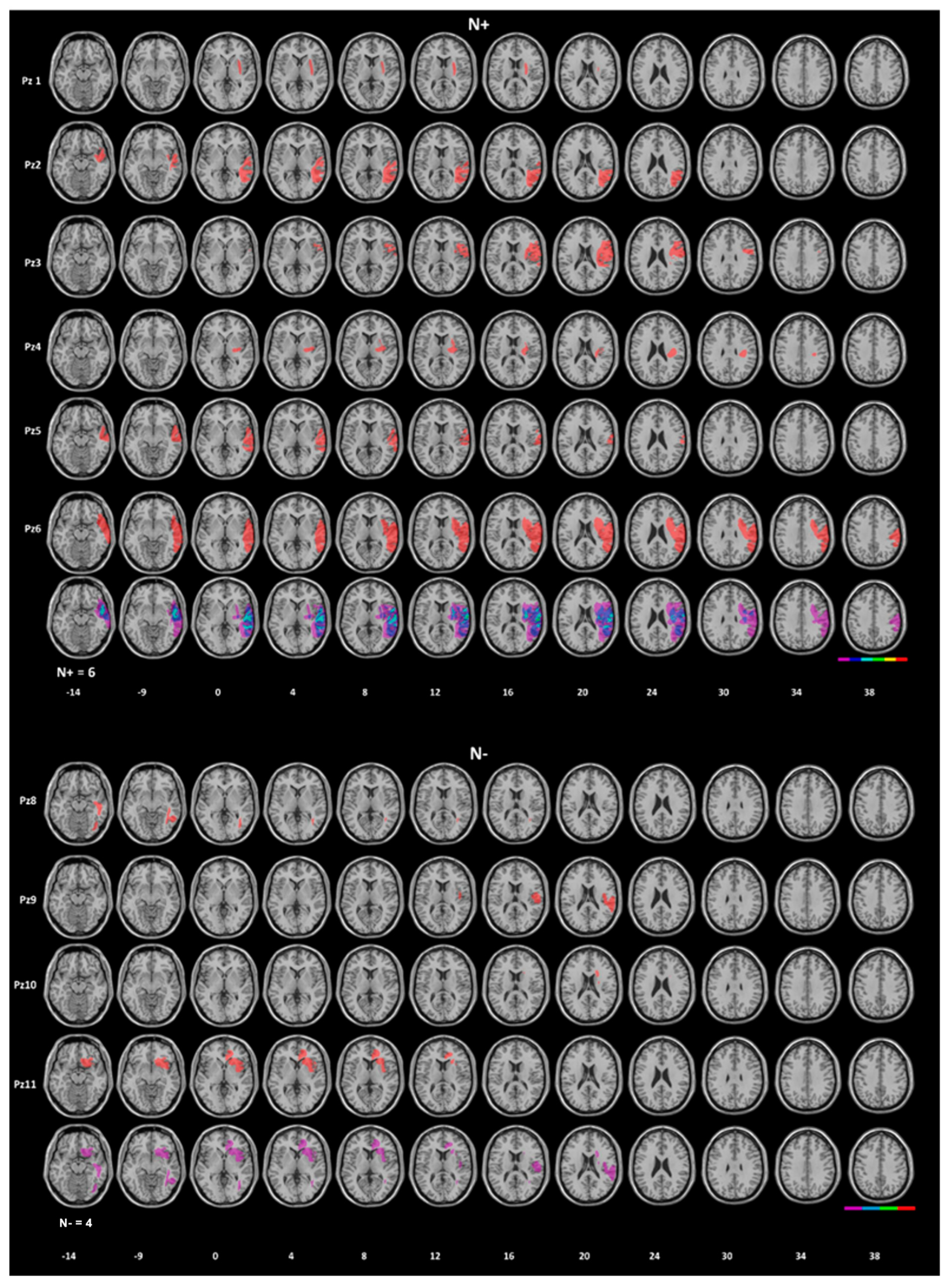Click the 'N+ = 6' count label

75,672
